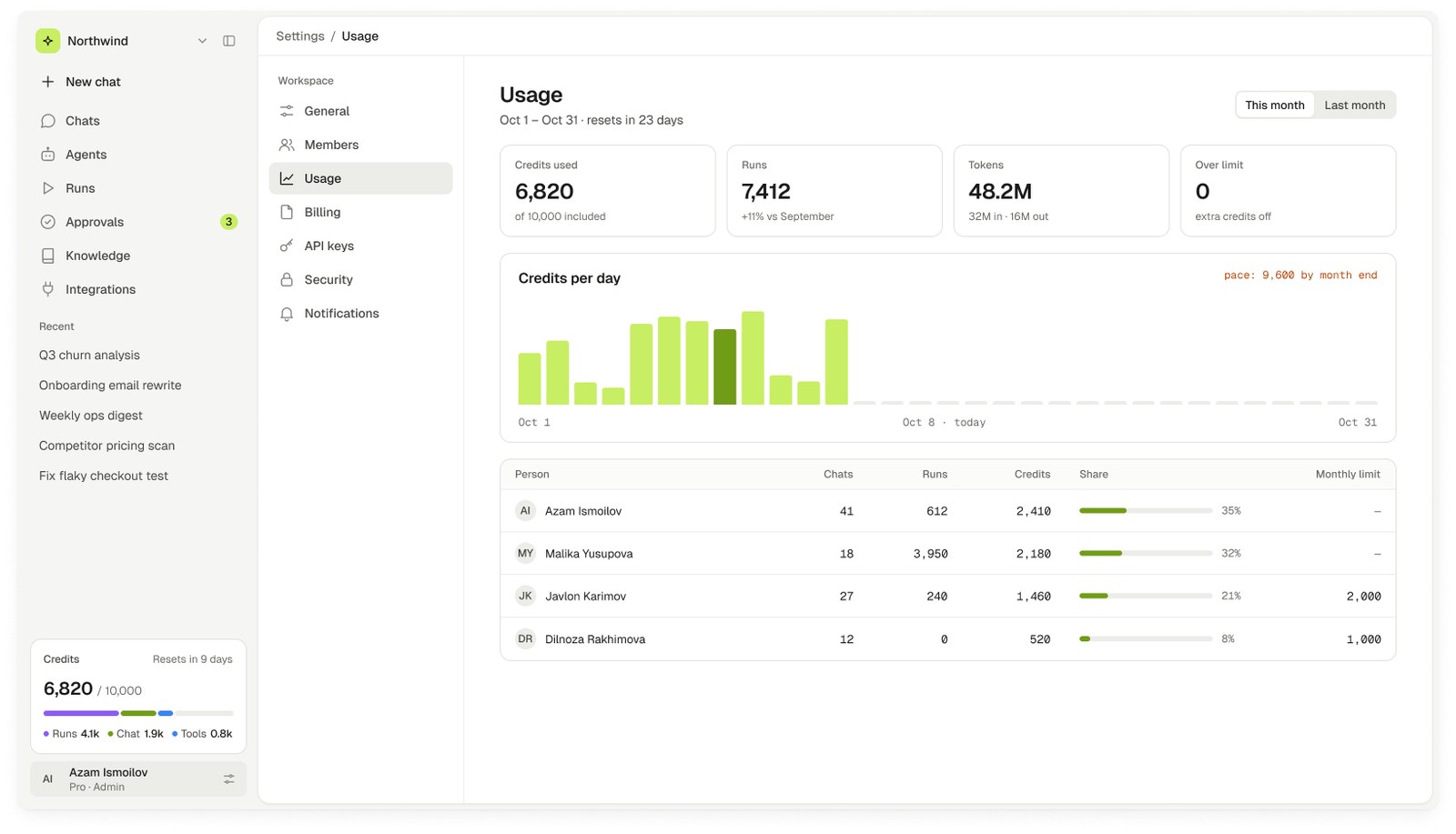The image size is (1456, 834).
Task: Open Chats from the sidebar
Action: coord(138,121)
